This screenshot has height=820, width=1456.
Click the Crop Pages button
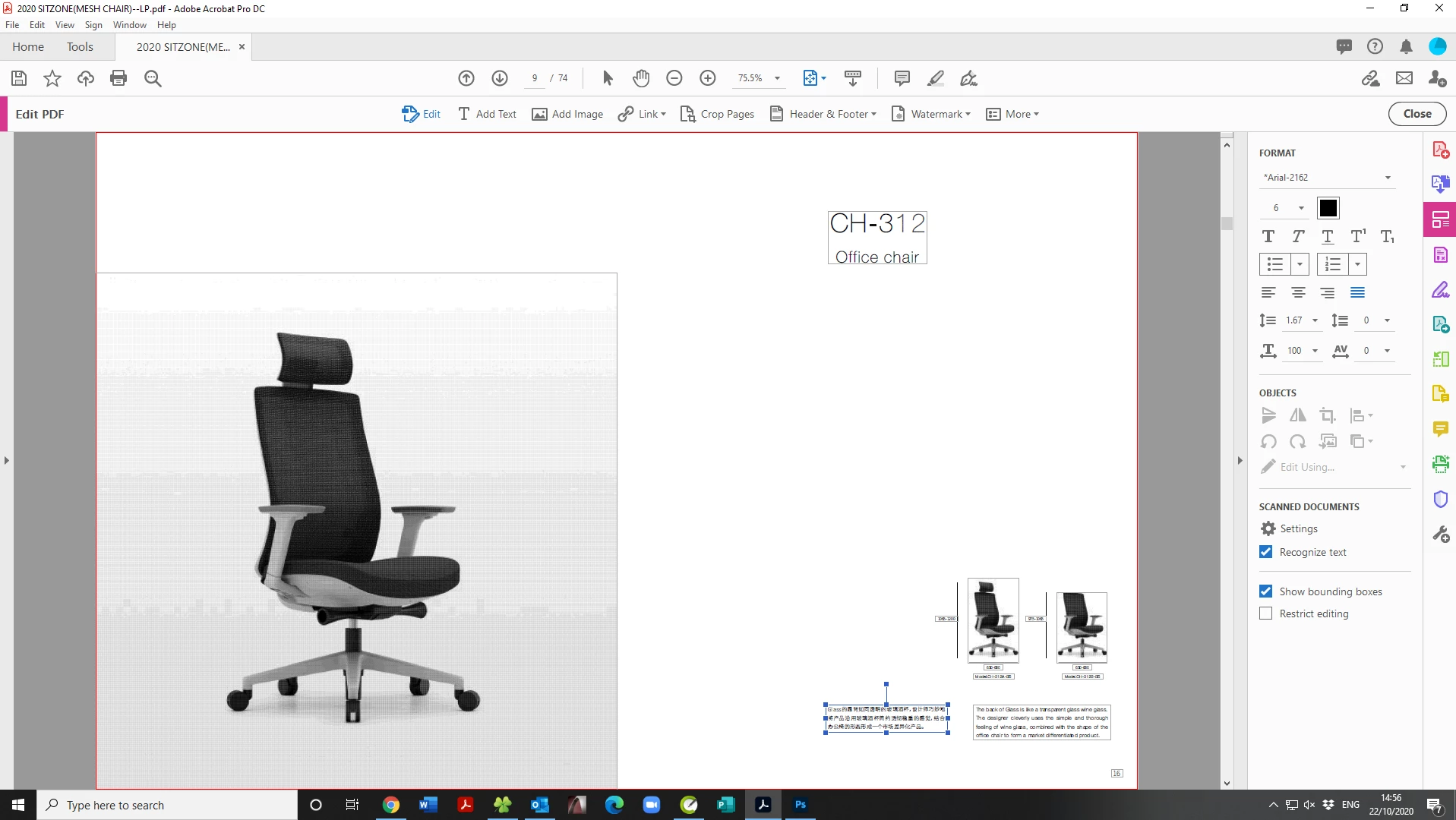(717, 114)
